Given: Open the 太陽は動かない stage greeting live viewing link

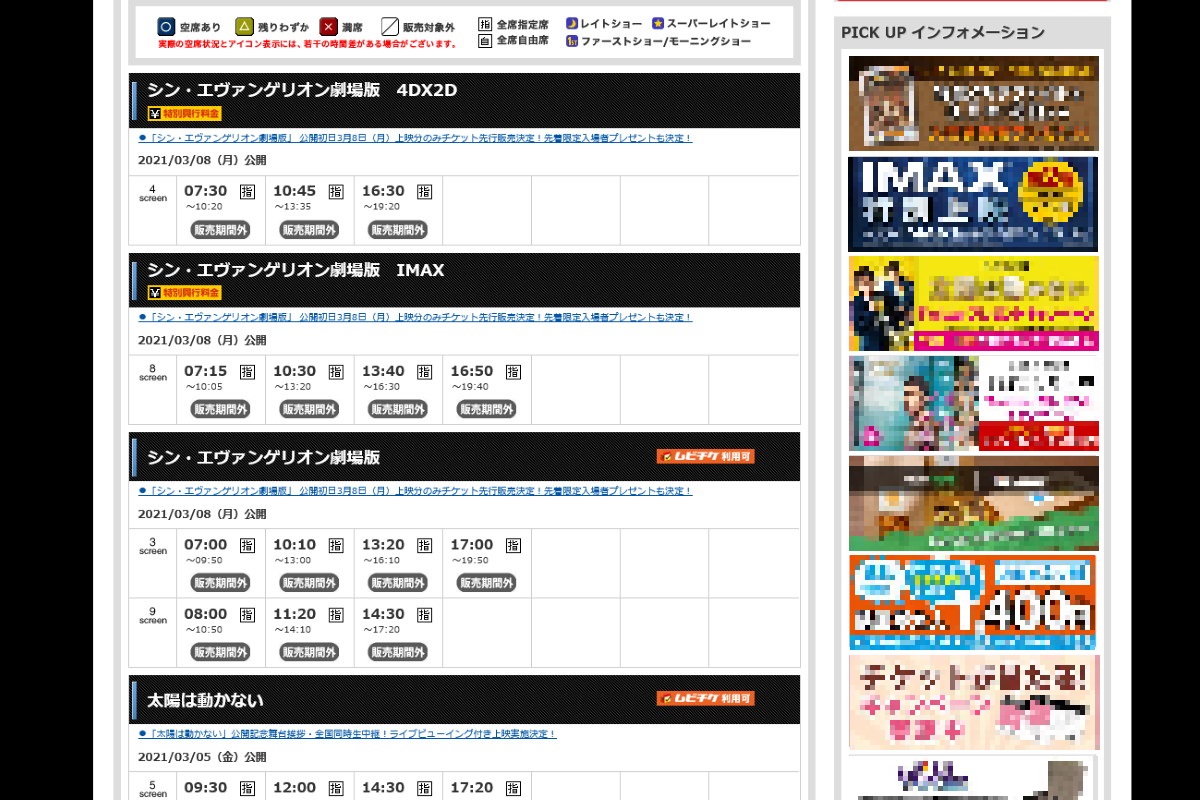Looking at the screenshot, I should tap(352, 734).
